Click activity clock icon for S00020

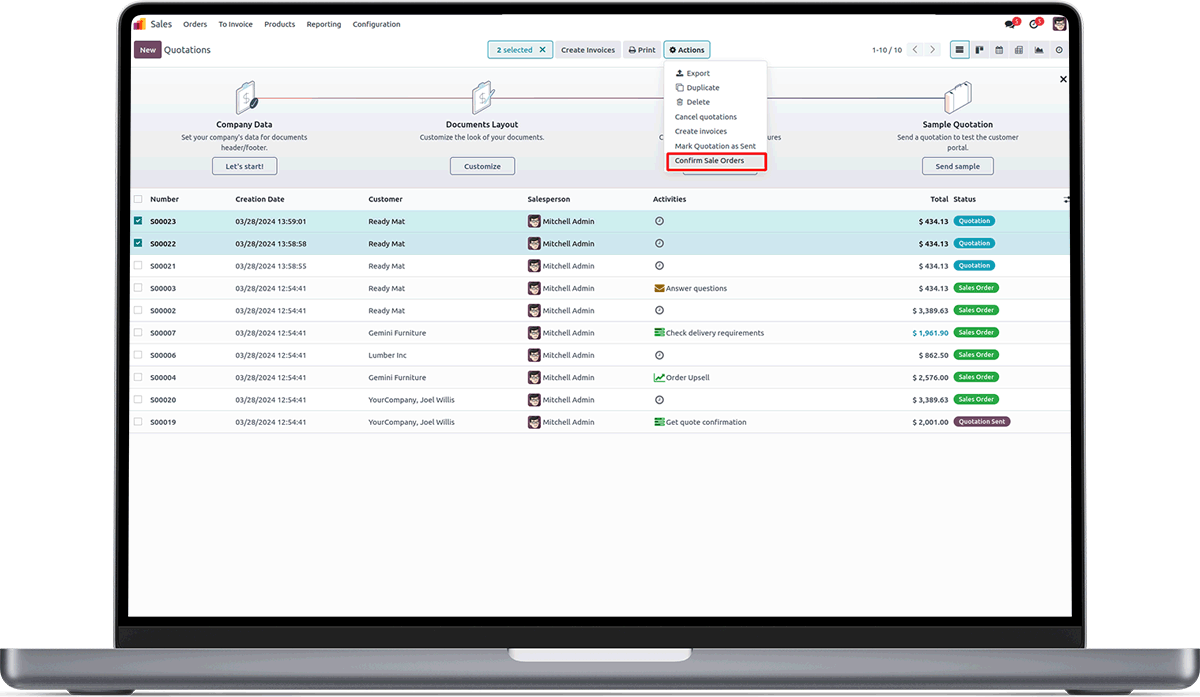pyautogui.click(x=659, y=400)
